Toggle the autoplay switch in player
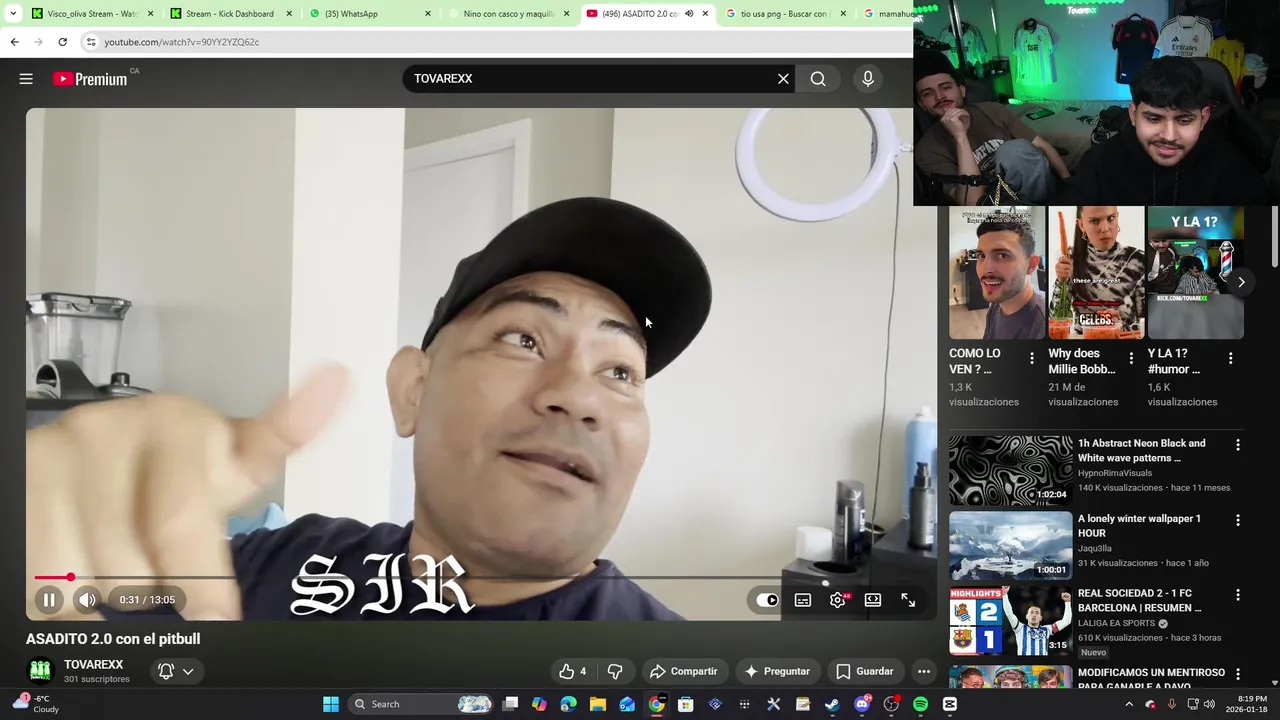1280x720 pixels. tap(767, 600)
